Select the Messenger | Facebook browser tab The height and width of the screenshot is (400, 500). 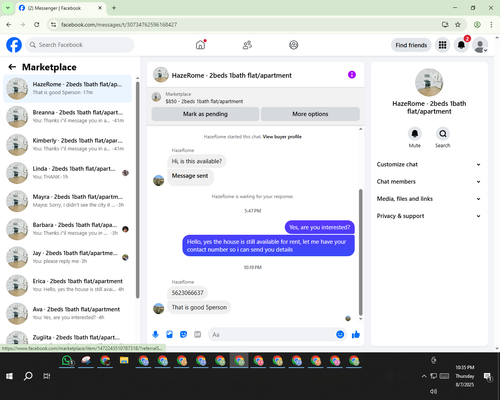pyautogui.click(x=61, y=8)
